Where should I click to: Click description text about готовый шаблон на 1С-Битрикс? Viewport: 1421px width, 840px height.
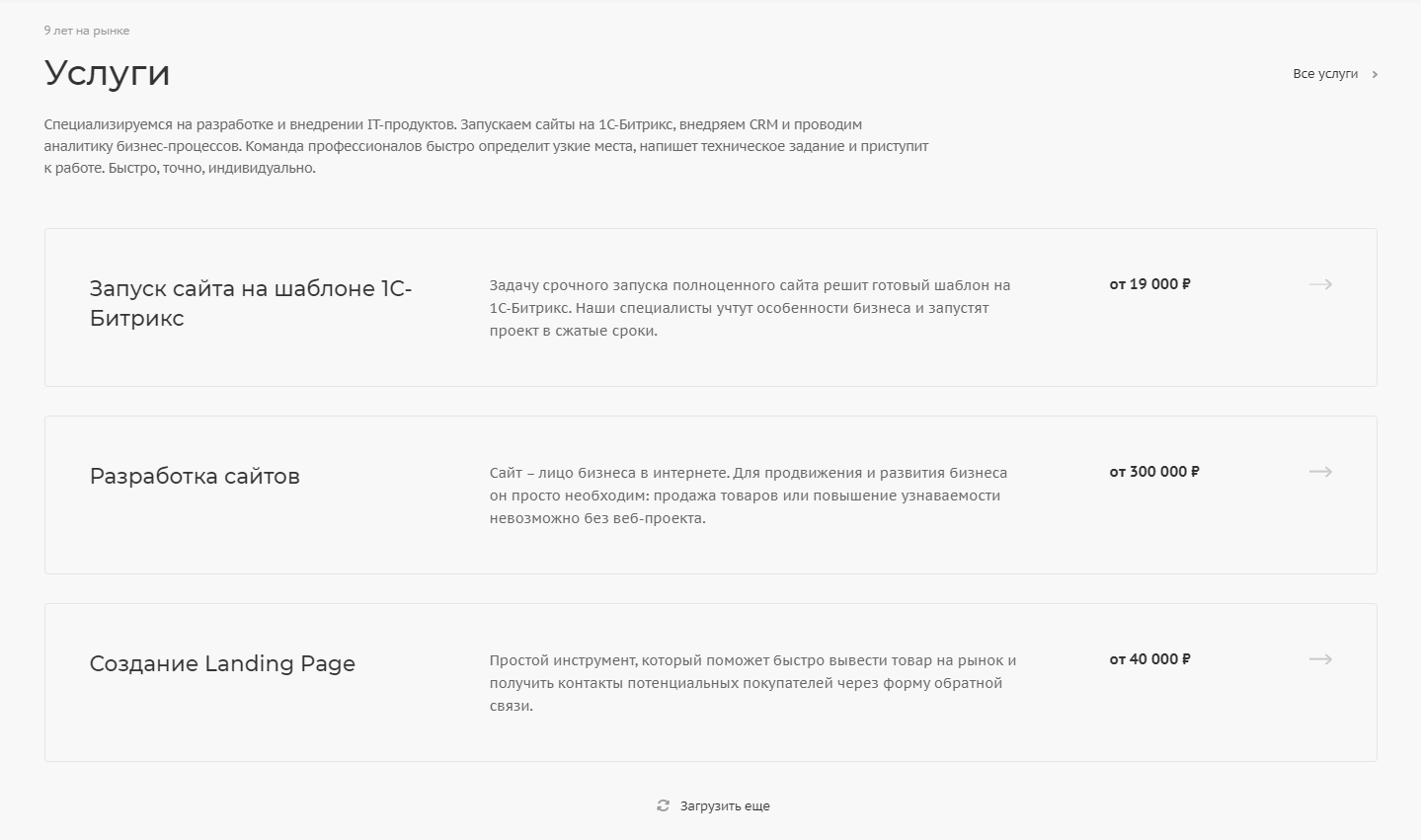click(750, 308)
